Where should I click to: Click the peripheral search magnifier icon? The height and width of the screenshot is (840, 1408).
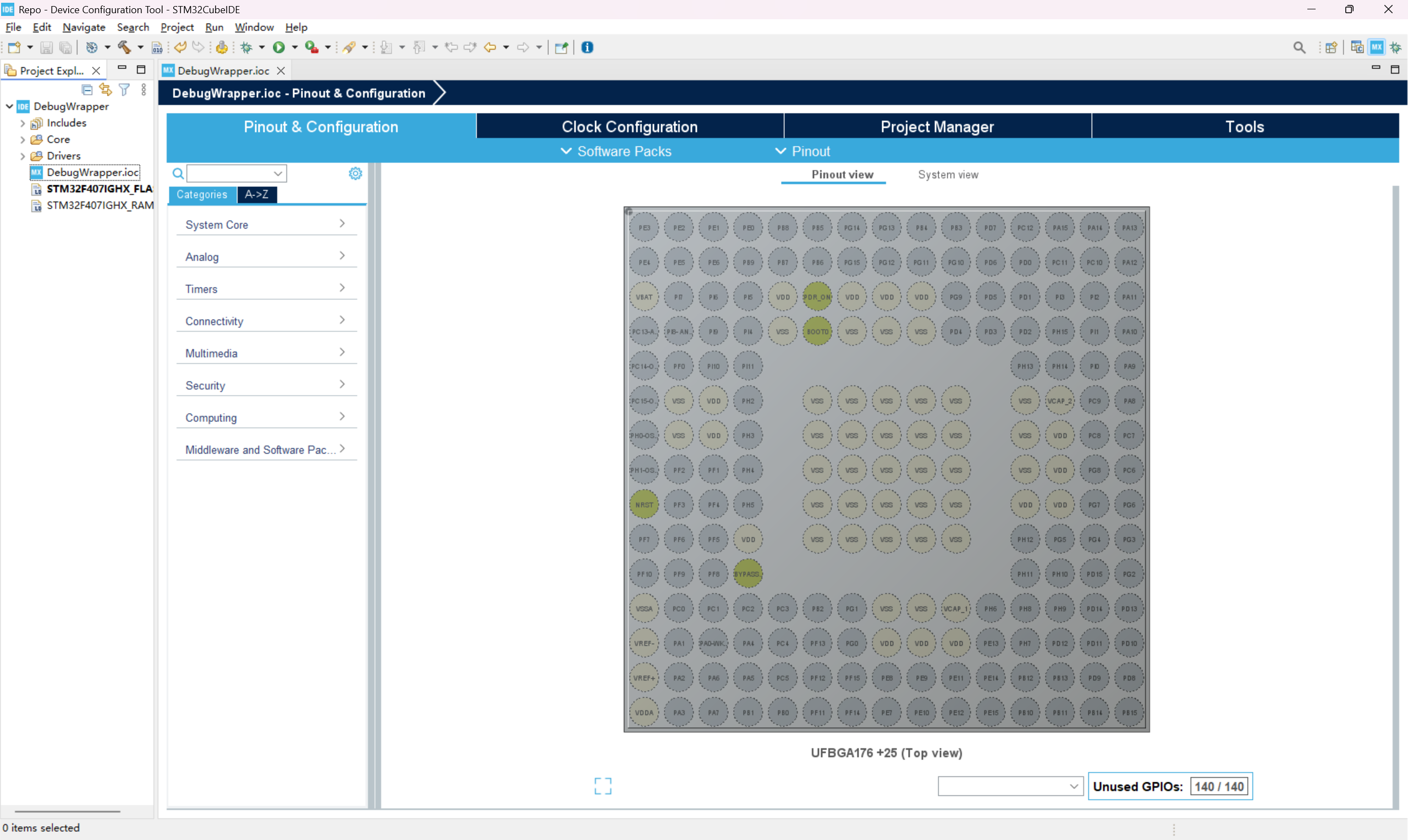coord(178,173)
